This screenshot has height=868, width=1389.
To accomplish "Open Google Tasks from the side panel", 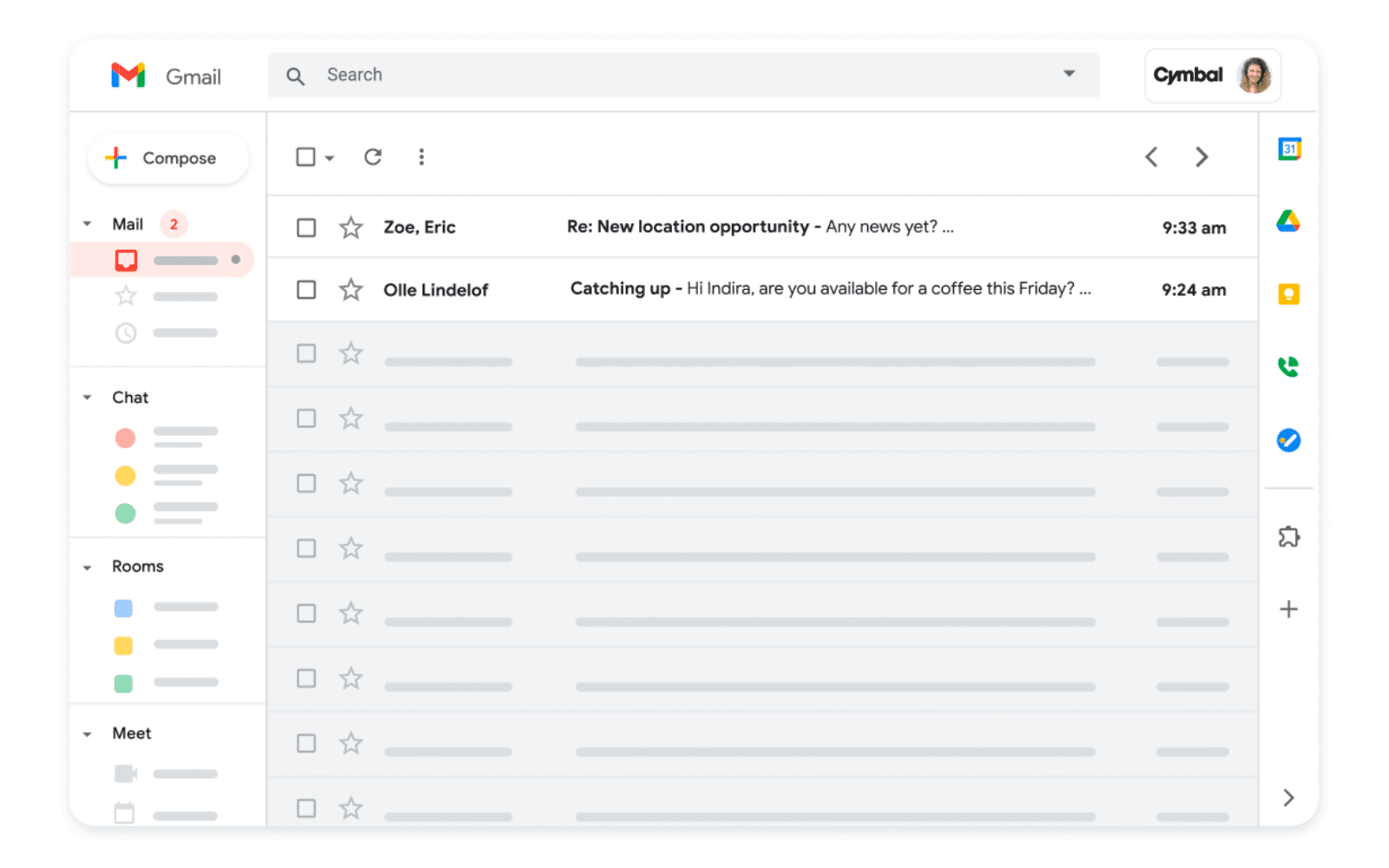I will (1289, 440).
